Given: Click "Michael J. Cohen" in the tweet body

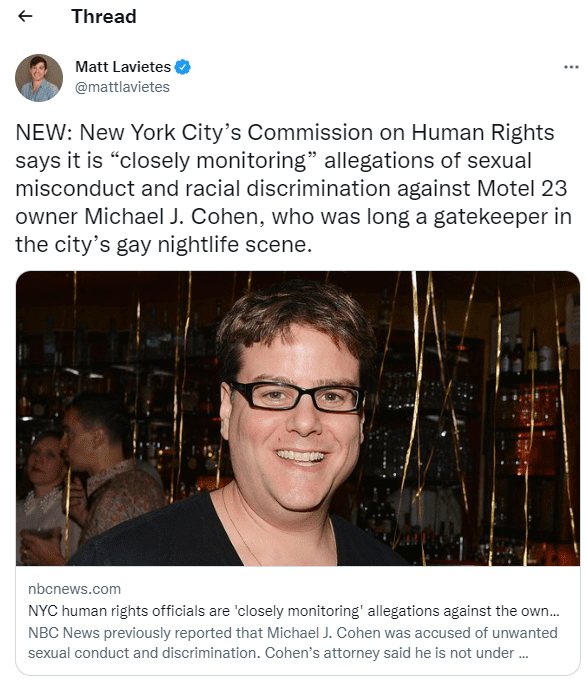Looking at the screenshot, I should [x=174, y=216].
